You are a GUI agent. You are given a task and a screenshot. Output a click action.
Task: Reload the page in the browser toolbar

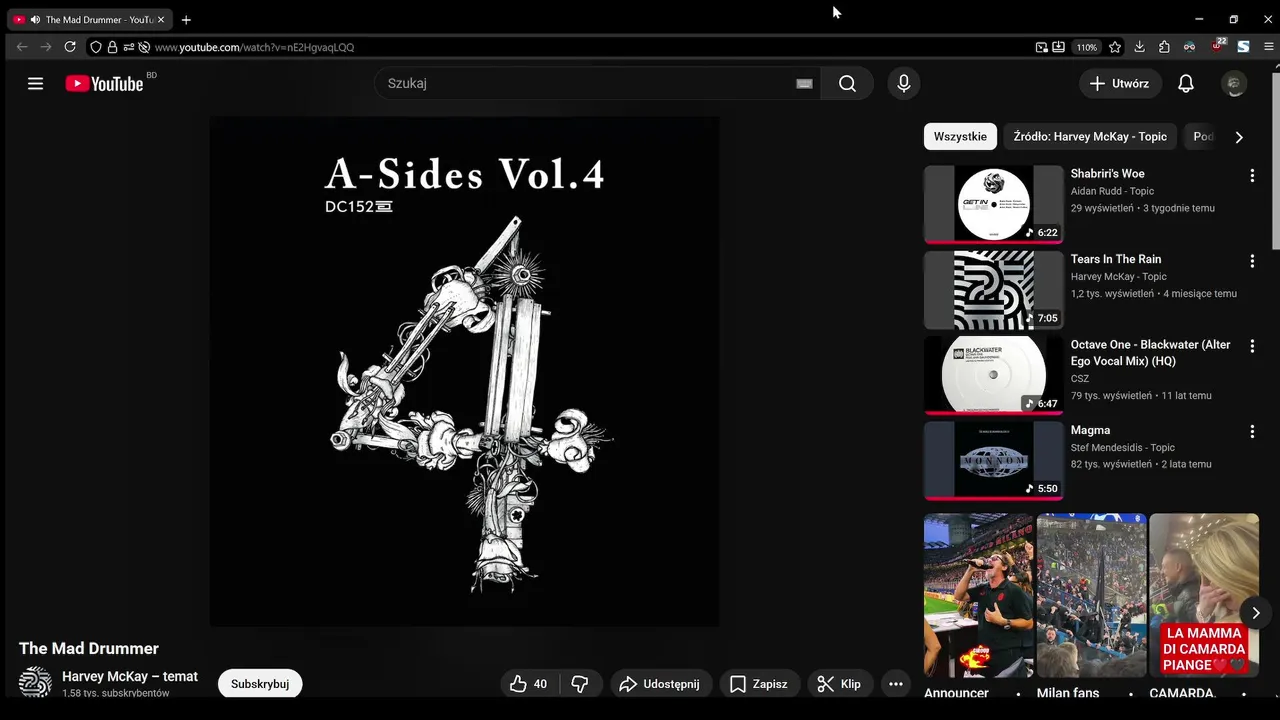[x=70, y=47]
